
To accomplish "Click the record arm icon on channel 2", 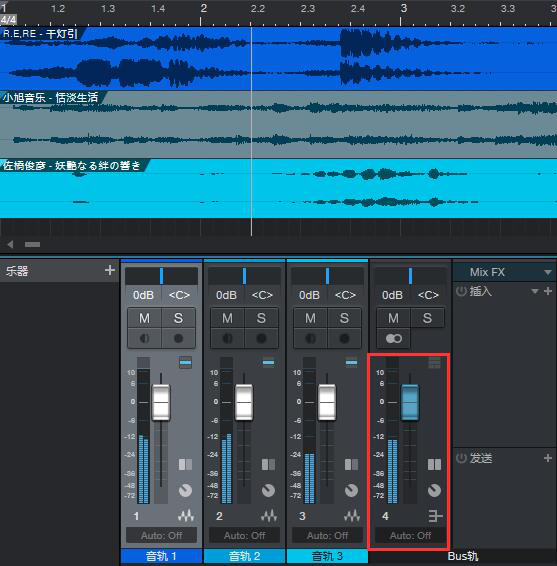I will (261, 339).
